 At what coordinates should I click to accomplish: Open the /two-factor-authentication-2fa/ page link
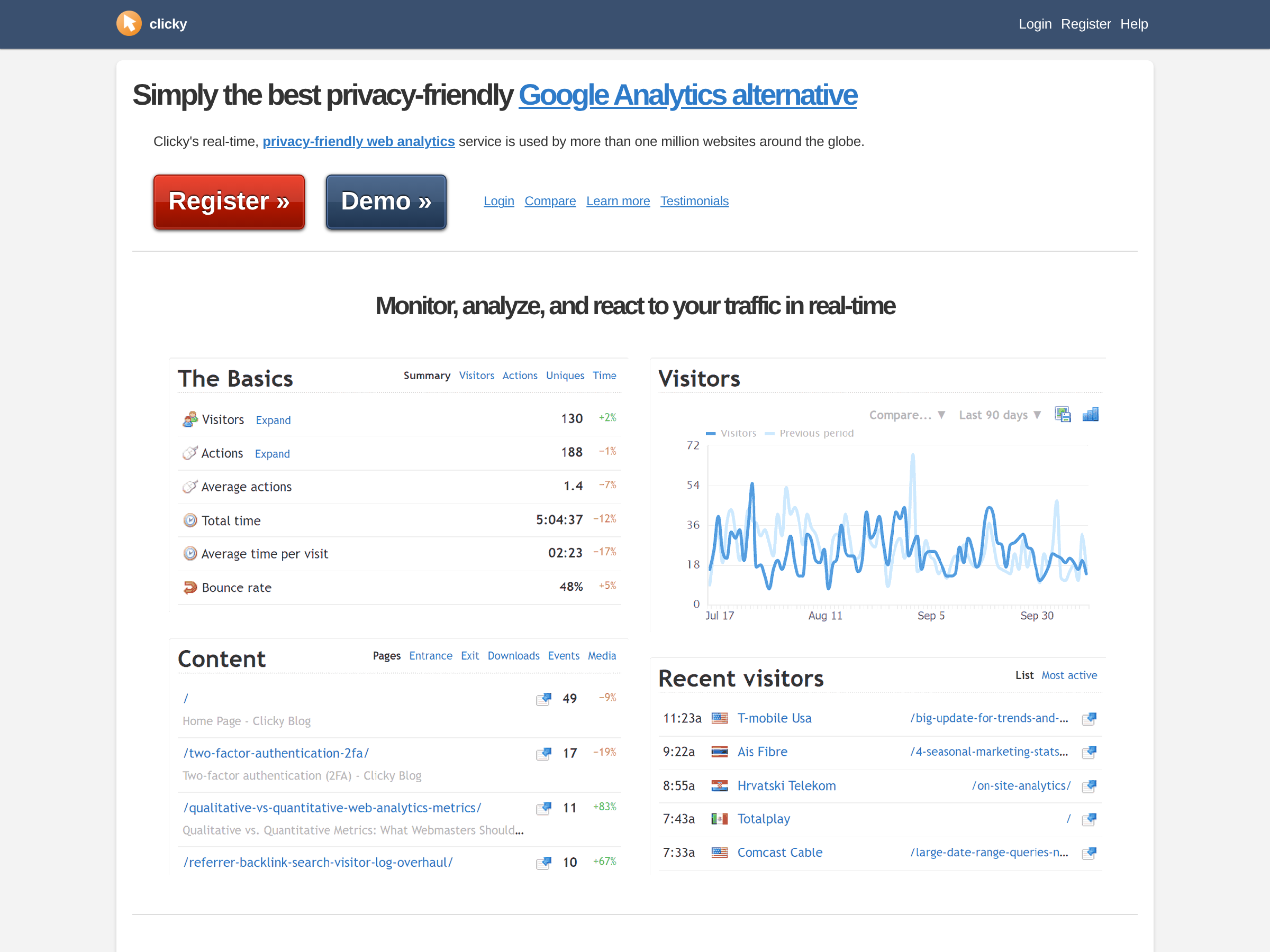point(276,754)
